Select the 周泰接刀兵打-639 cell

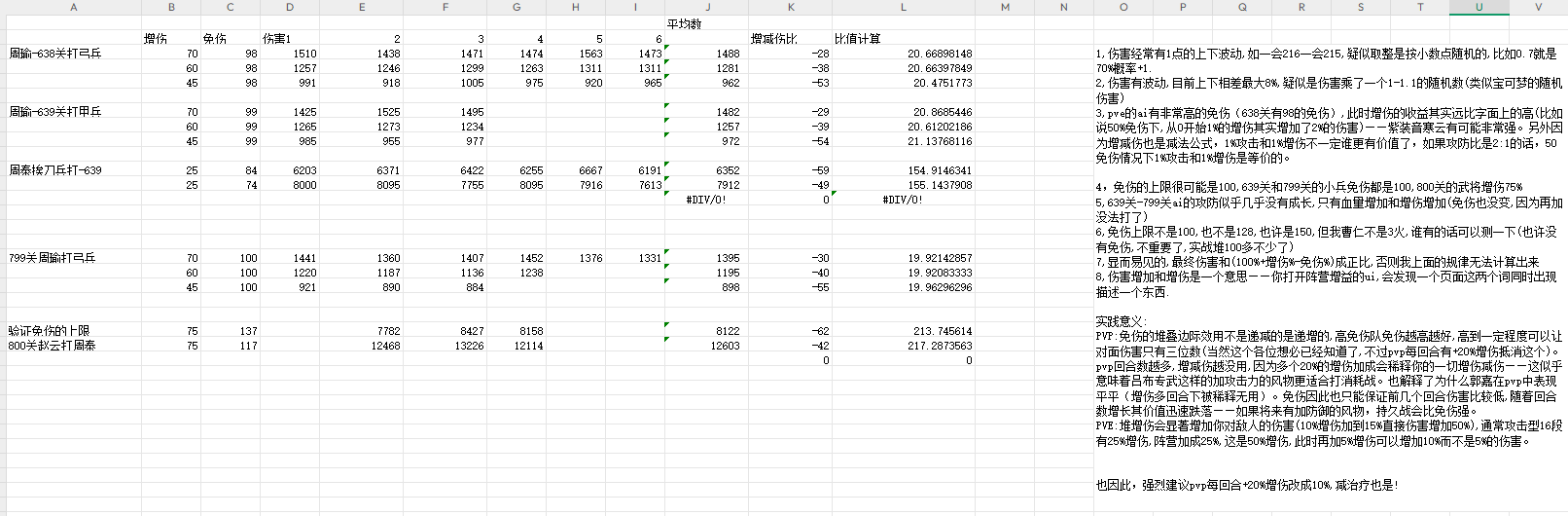click(x=55, y=170)
